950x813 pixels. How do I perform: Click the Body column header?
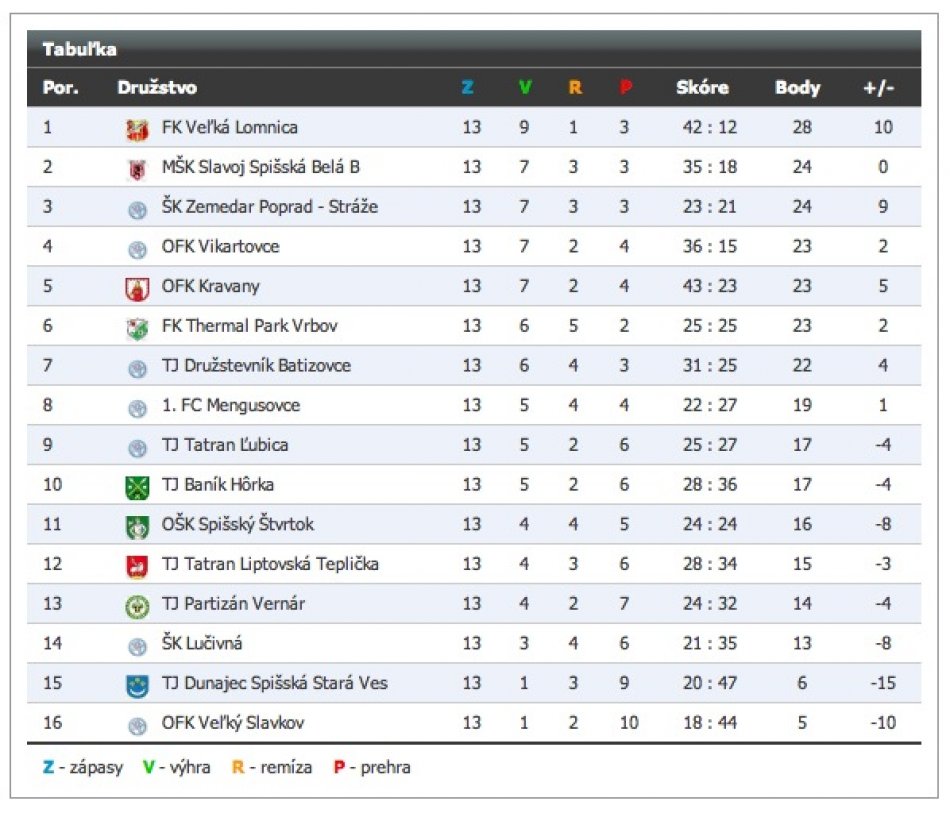tap(797, 88)
